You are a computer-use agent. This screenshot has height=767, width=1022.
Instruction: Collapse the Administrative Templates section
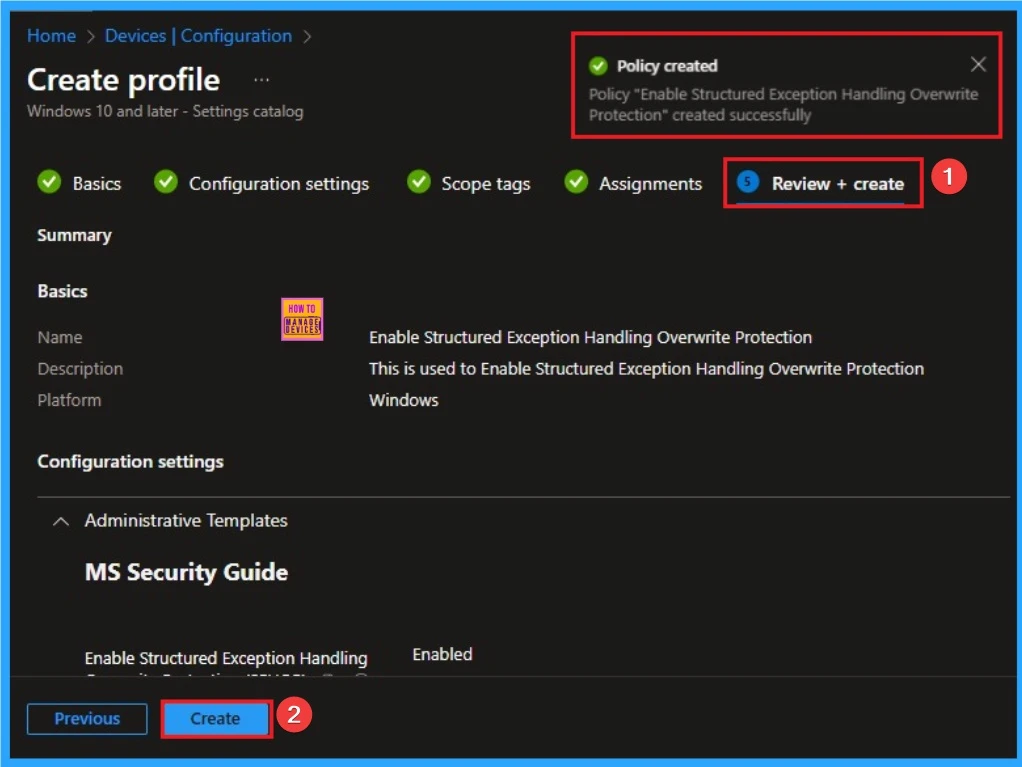[x=60, y=521]
